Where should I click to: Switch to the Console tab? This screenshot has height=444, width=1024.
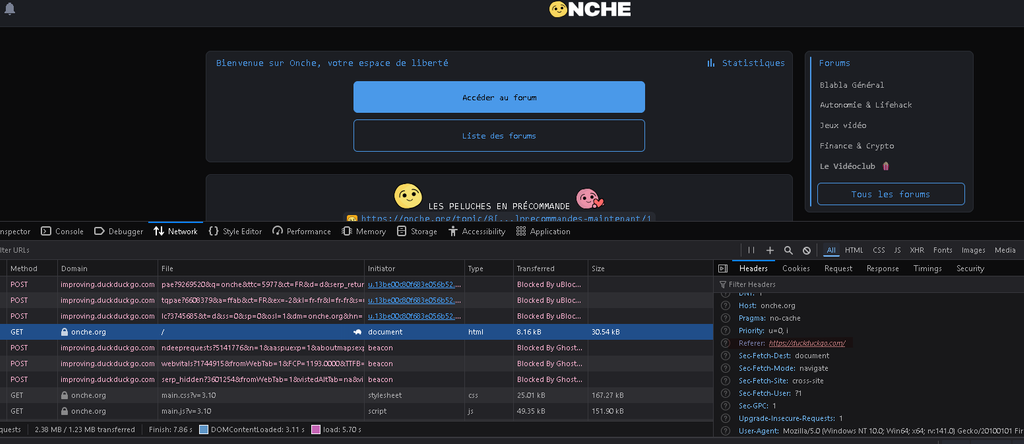pos(62,231)
